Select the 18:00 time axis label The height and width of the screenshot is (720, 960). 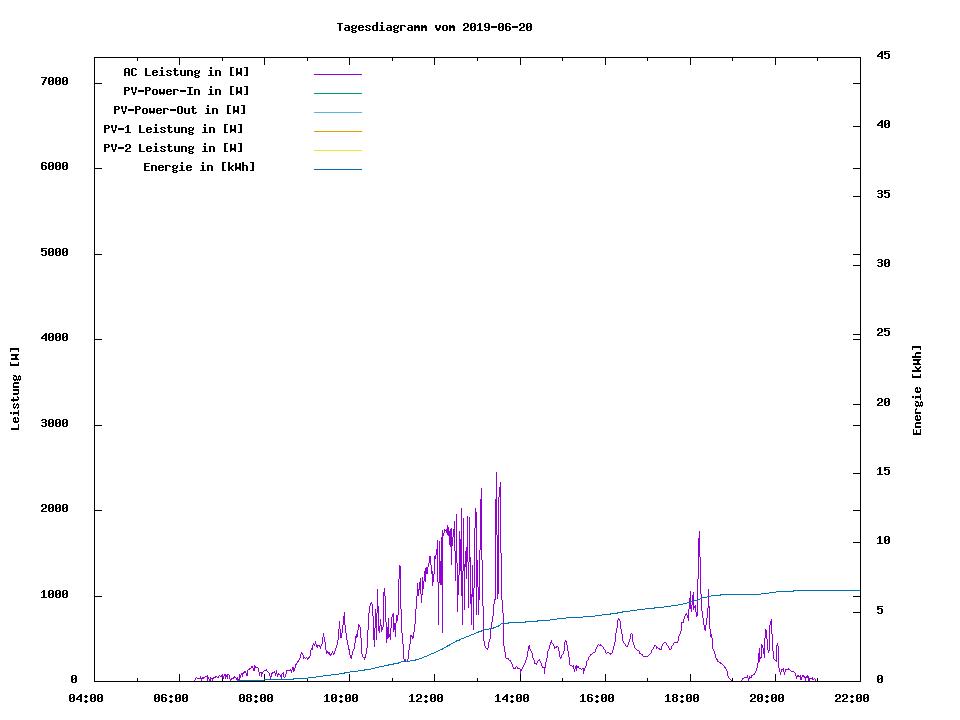pos(682,698)
